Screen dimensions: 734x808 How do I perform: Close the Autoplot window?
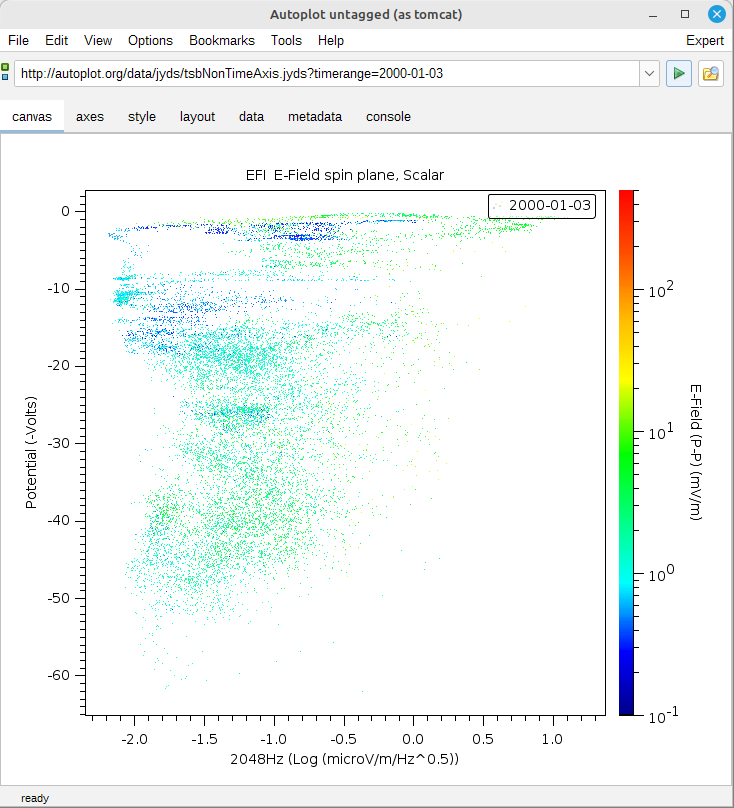pos(715,14)
